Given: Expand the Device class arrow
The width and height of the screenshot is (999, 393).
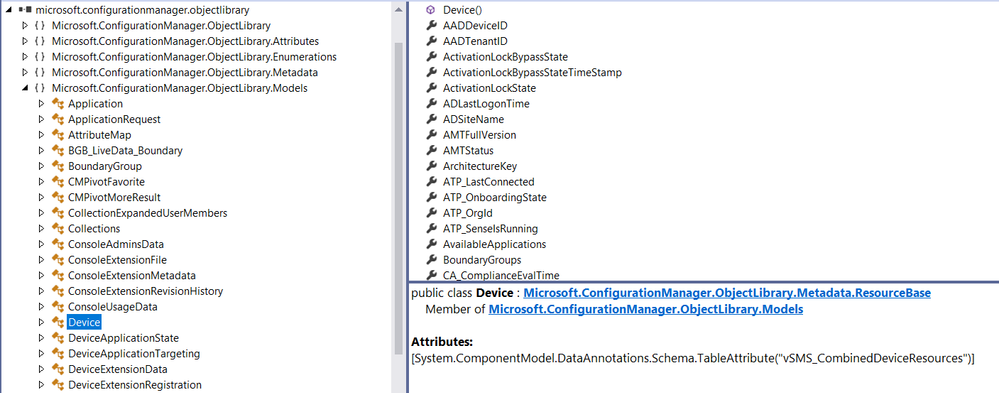Looking at the screenshot, I should (41, 322).
